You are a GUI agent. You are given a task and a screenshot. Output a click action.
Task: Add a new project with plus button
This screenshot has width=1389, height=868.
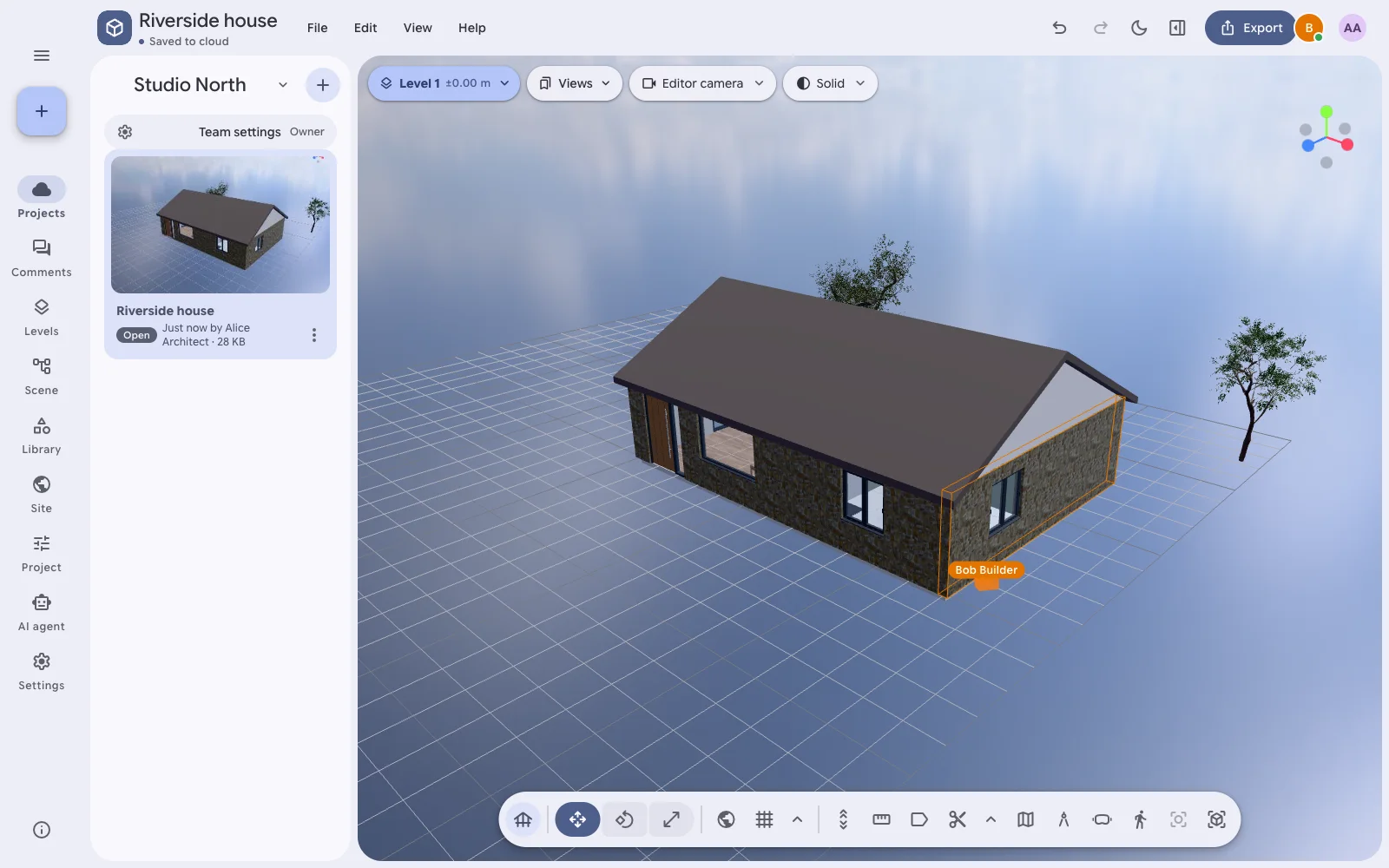pos(323,85)
